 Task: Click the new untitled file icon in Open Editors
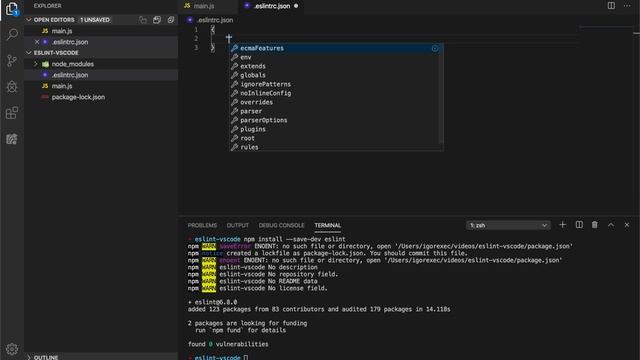click(x=143, y=20)
